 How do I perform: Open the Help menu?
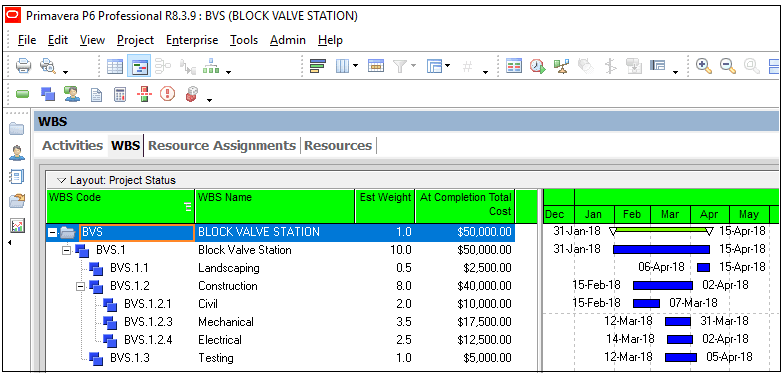(330, 40)
